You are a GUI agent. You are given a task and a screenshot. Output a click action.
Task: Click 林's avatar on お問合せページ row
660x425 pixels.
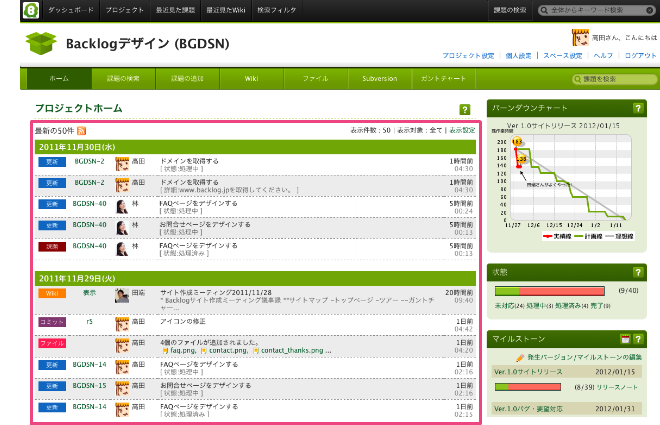click(122, 228)
